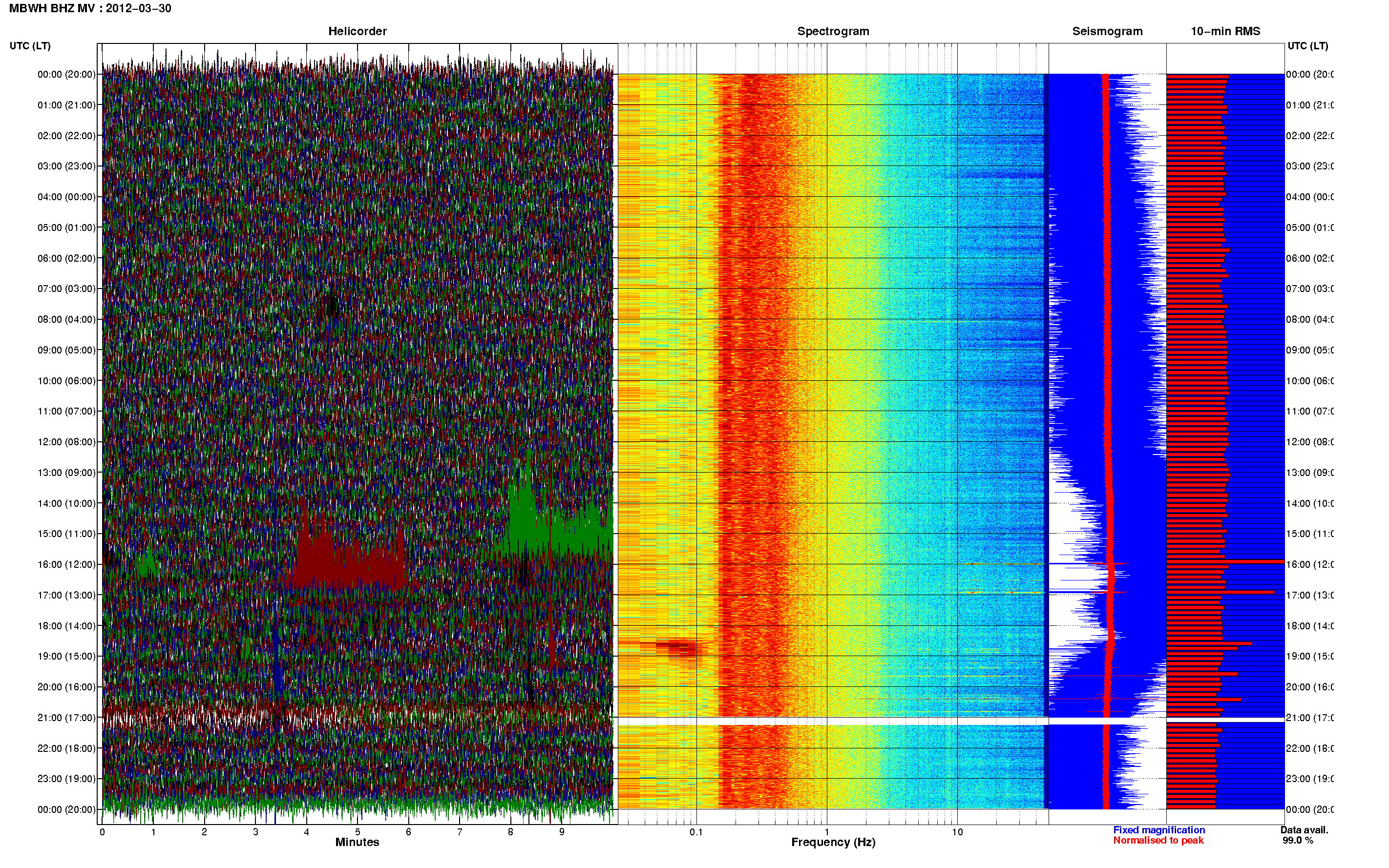Click left time label '04:00 (00:00)'
Viewport: 1389px width, 868px height.
click(66, 197)
